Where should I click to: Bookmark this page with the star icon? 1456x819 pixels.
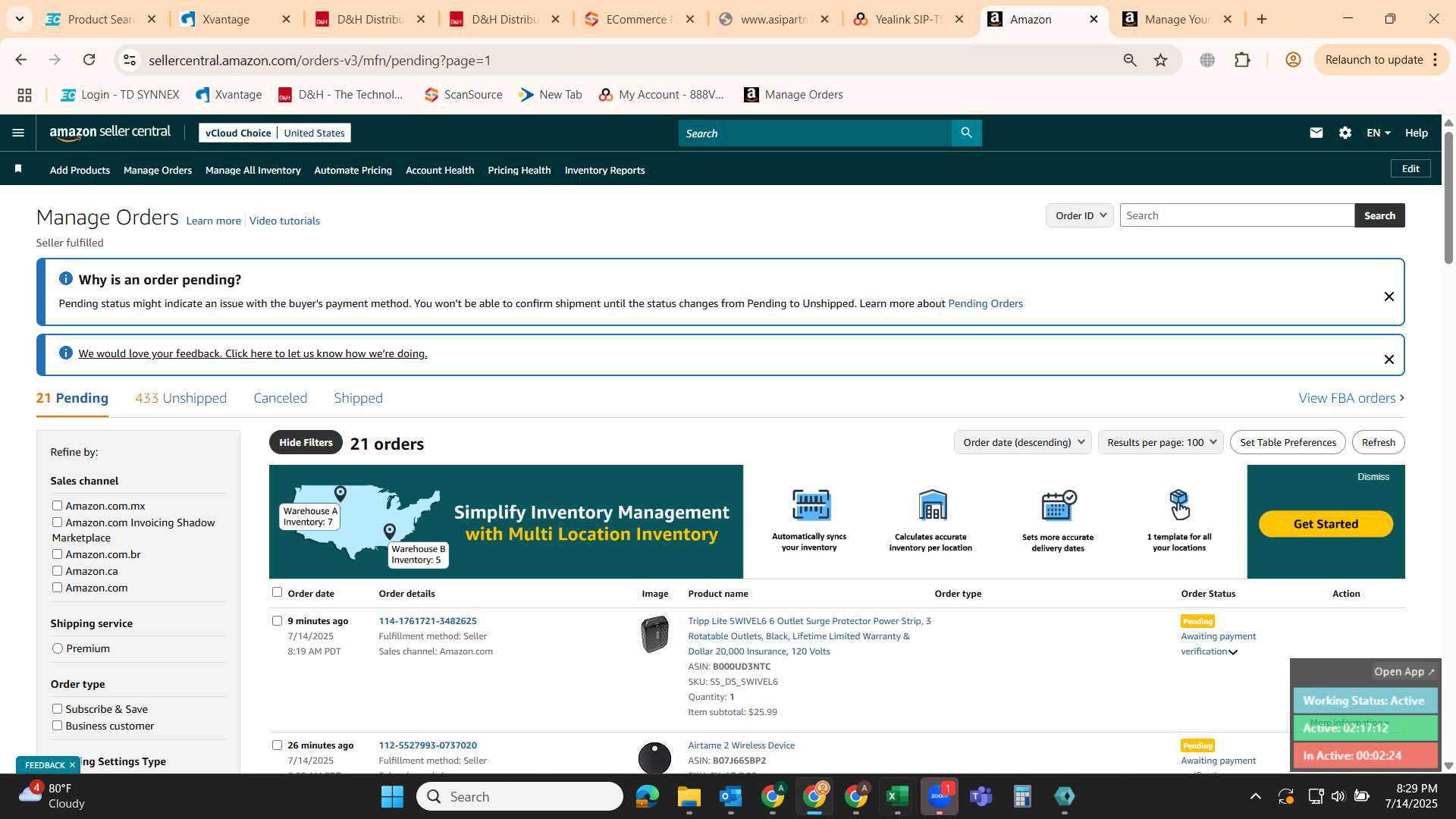[x=1160, y=60]
